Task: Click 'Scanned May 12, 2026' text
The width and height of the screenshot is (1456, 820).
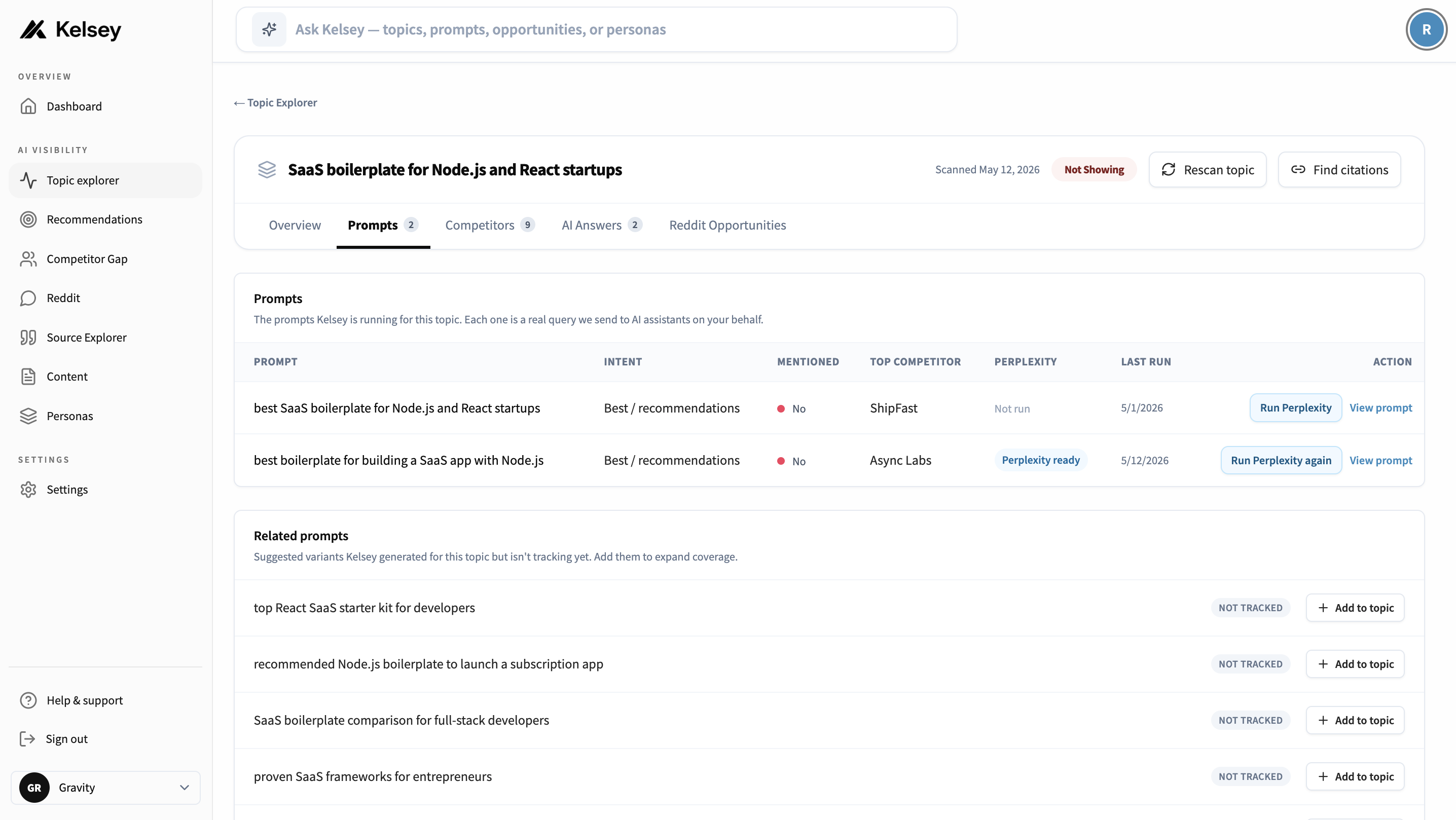Action: 987,170
